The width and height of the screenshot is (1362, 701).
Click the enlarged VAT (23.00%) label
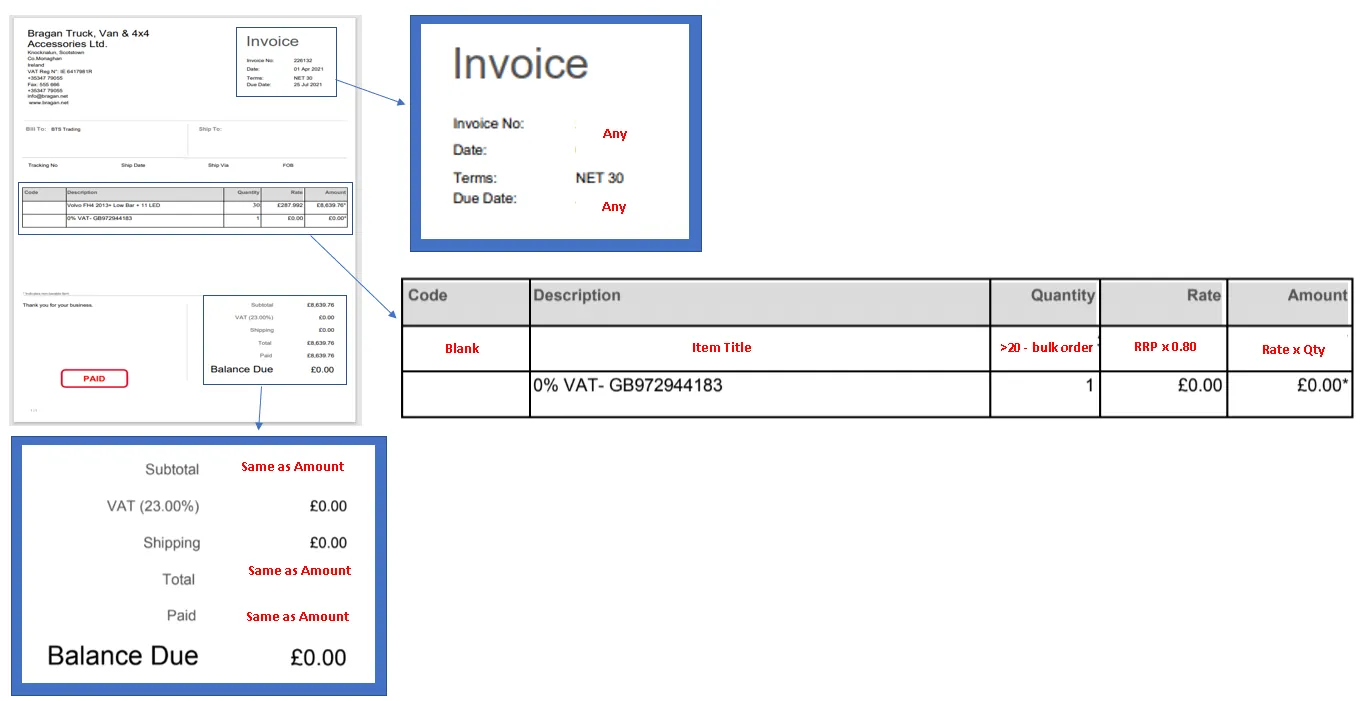(153, 506)
